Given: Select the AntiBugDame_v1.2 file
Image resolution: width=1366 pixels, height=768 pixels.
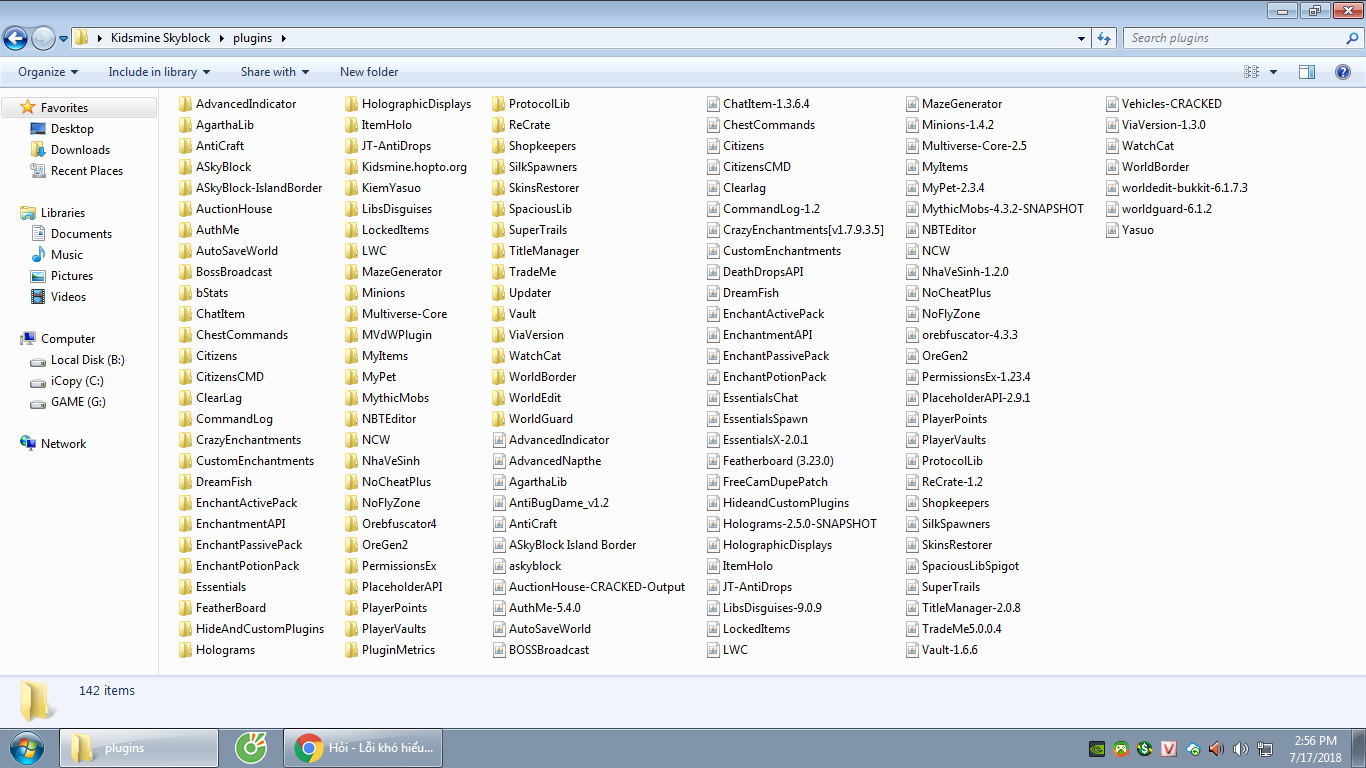Looking at the screenshot, I should tap(550, 503).
